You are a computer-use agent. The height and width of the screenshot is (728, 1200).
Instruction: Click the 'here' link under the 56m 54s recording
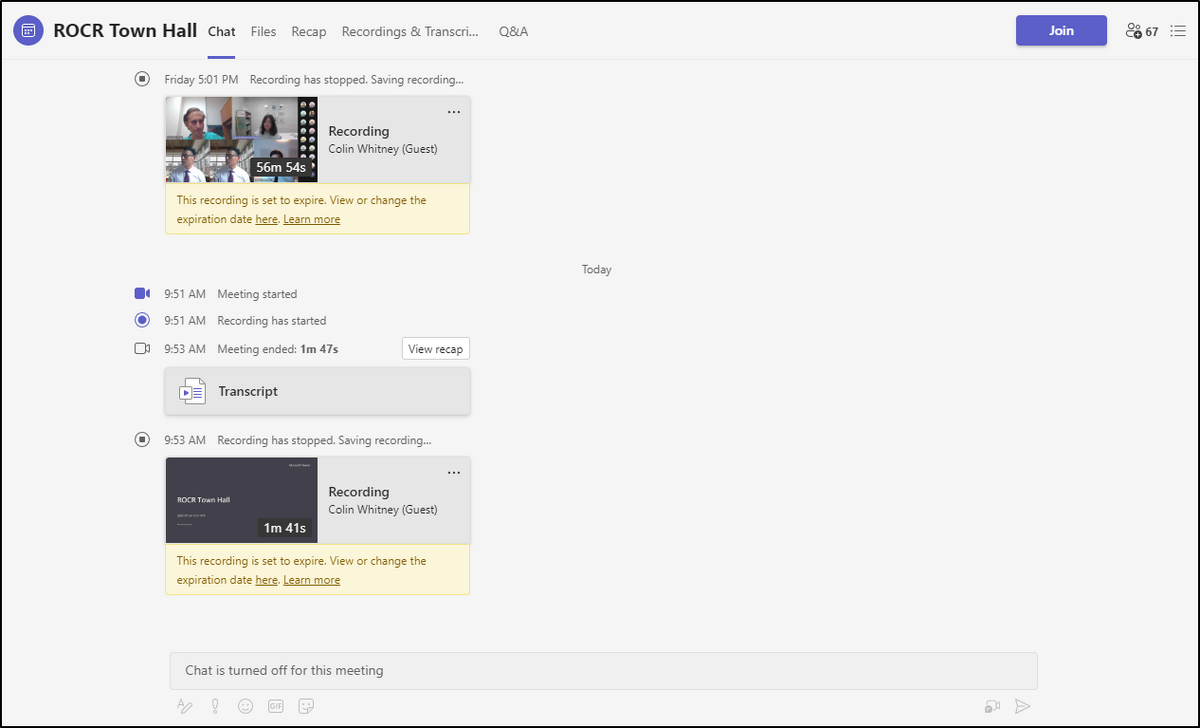[x=267, y=219]
